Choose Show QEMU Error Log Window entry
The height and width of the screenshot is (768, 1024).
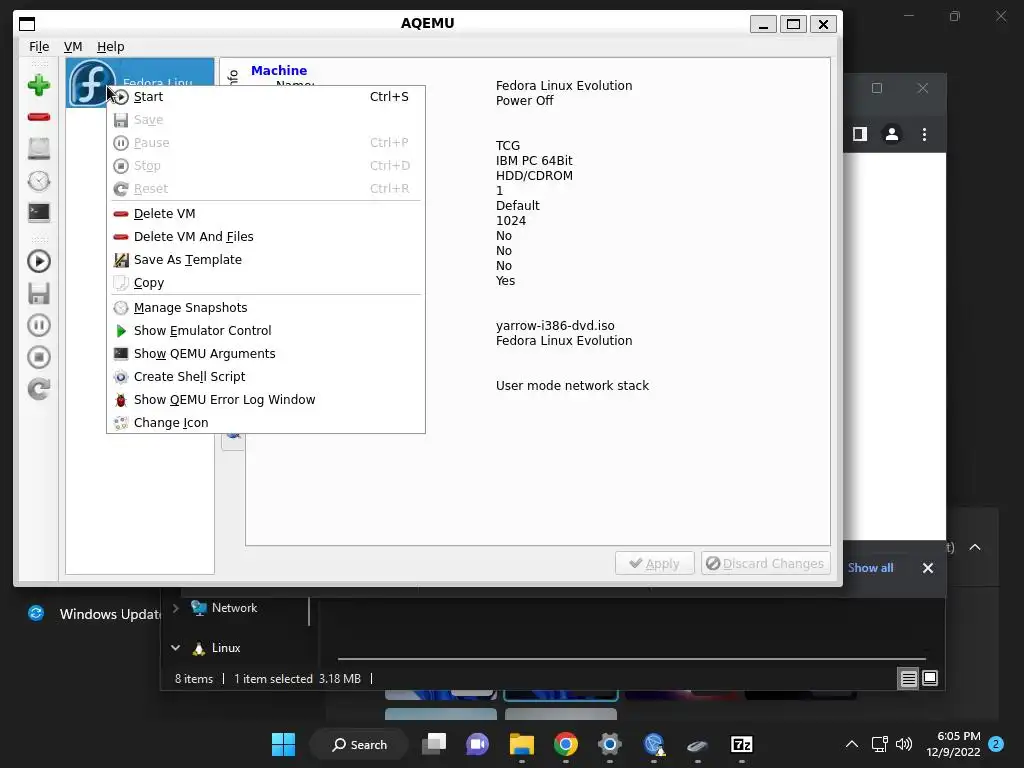click(265, 400)
